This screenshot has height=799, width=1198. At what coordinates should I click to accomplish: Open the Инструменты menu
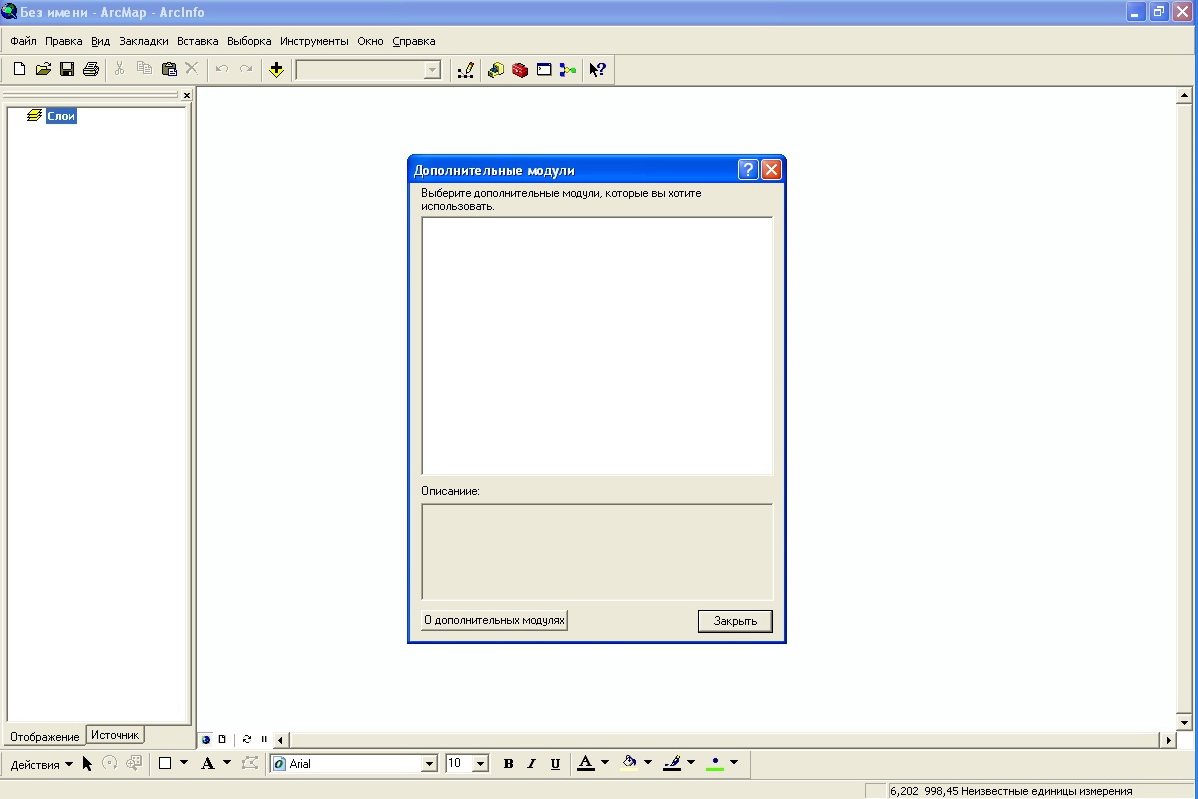coord(314,41)
